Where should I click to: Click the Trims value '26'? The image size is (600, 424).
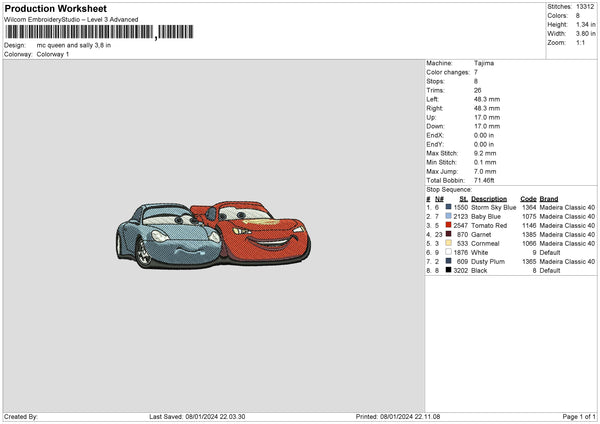point(478,90)
